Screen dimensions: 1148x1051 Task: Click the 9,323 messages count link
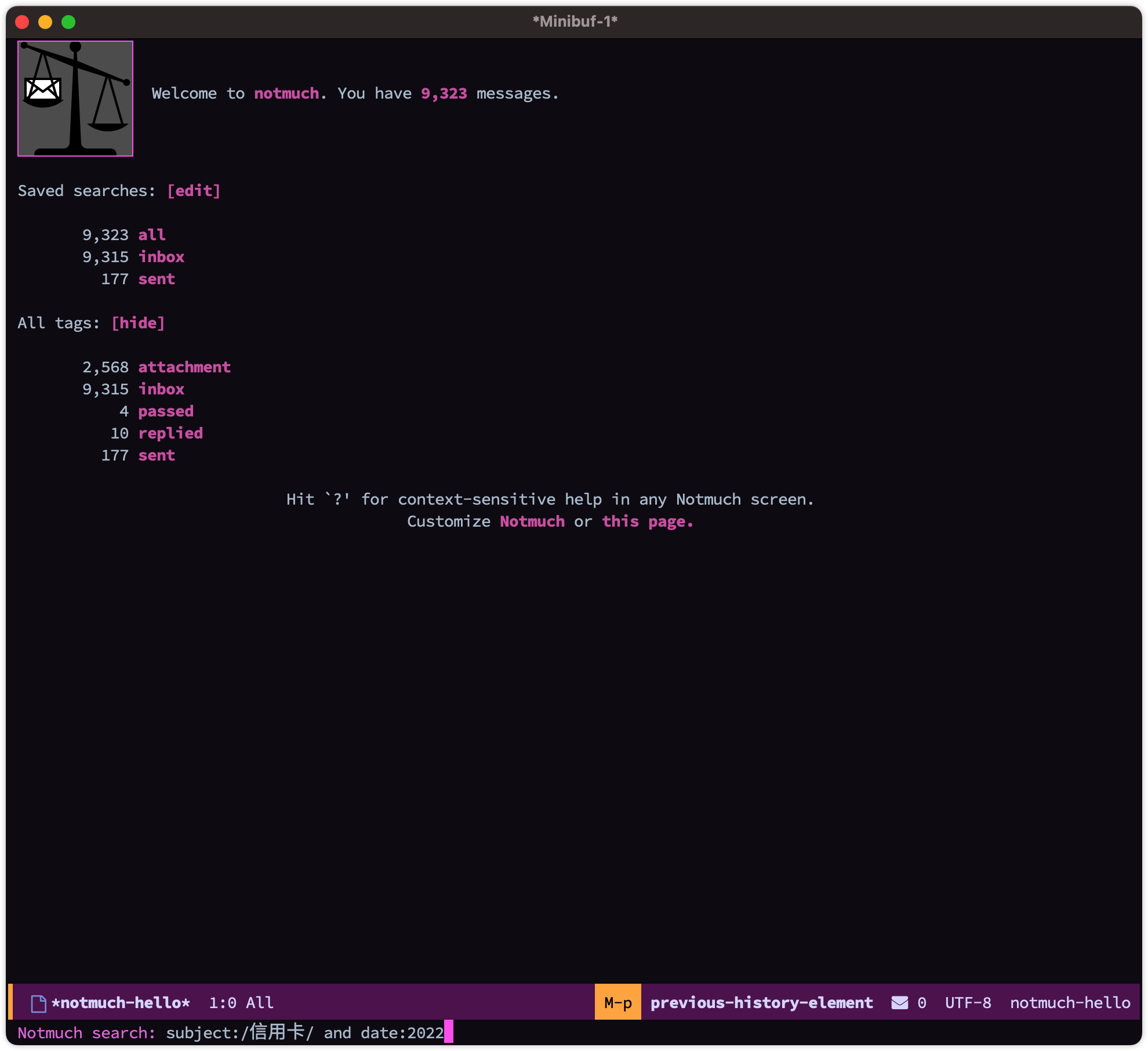(x=444, y=93)
